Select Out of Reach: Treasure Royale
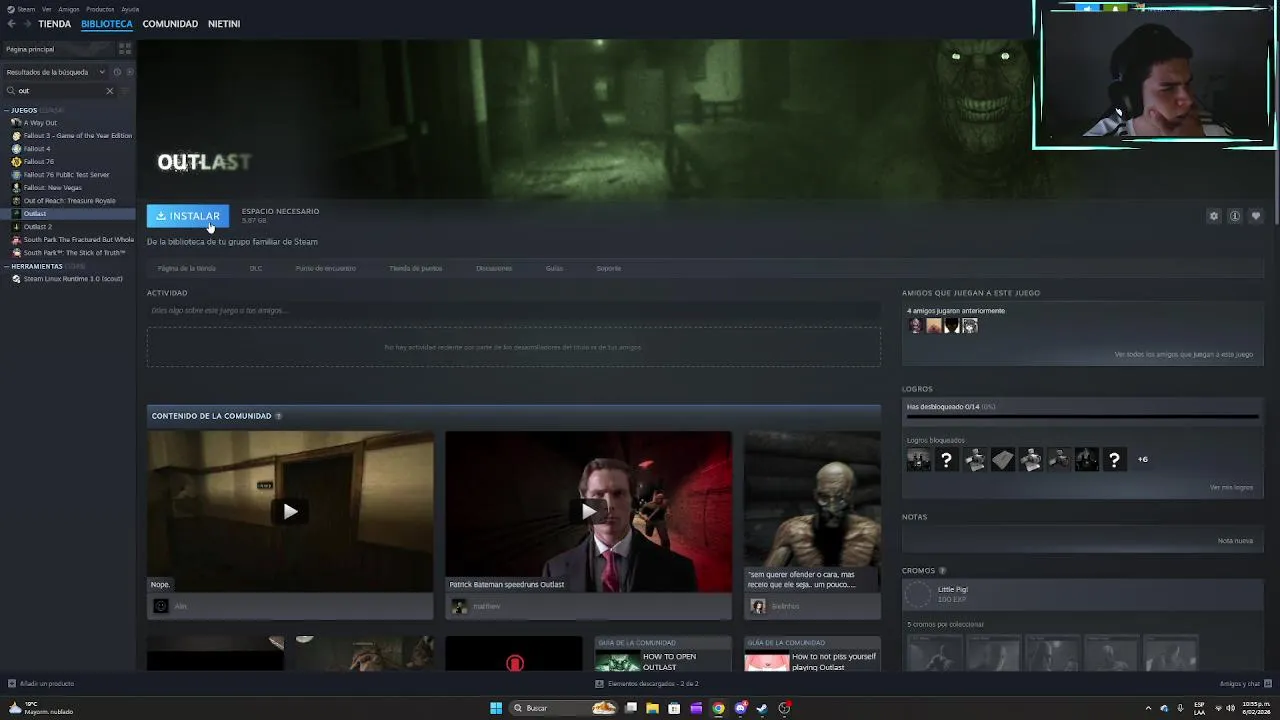The width and height of the screenshot is (1280, 720). 68,201
